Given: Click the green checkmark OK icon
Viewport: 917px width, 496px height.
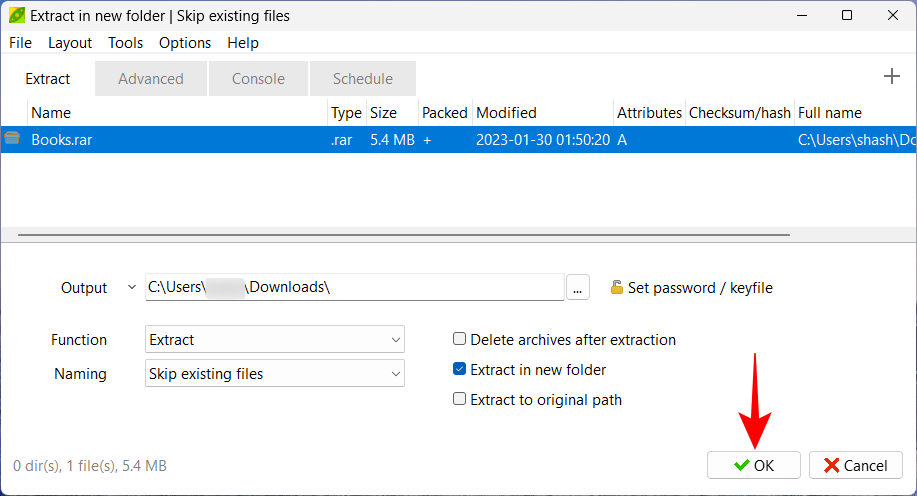Looking at the screenshot, I should tap(741, 466).
